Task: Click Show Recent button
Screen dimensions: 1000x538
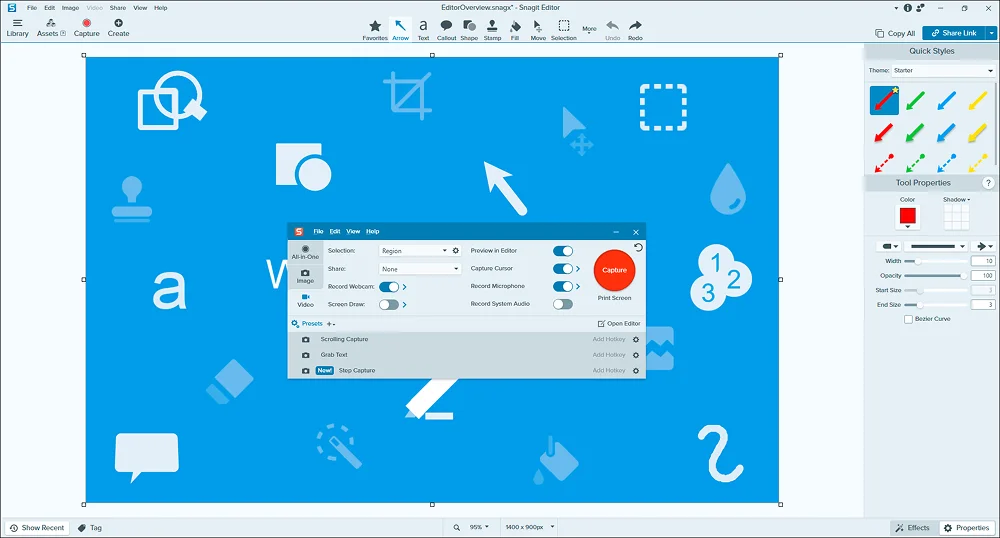Action: [x=37, y=528]
